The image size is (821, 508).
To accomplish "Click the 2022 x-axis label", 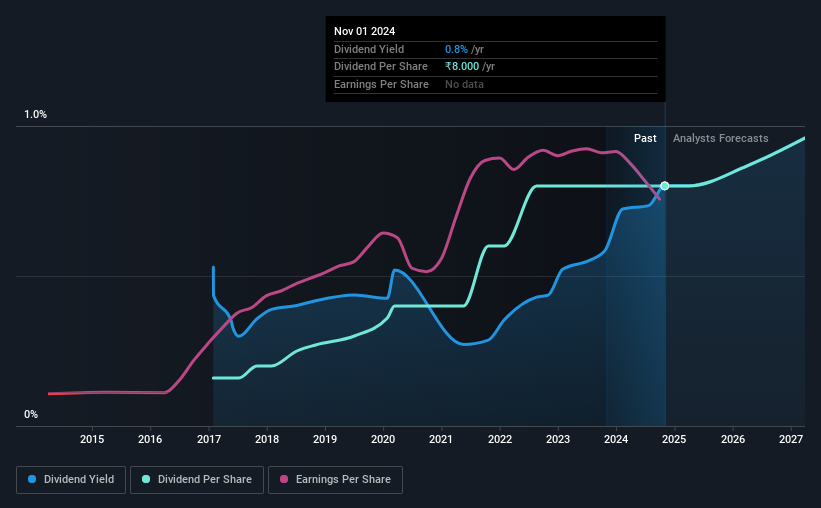I will [500, 439].
